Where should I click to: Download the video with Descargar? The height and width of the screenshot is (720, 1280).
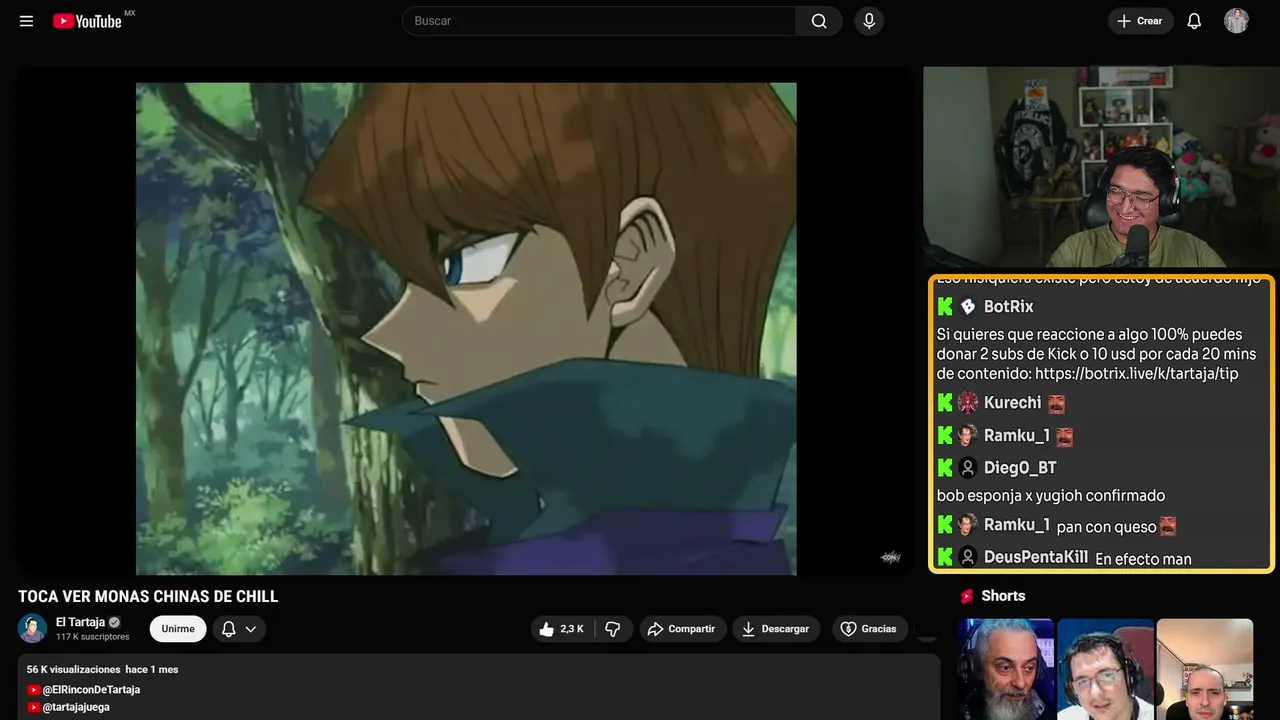pos(776,629)
